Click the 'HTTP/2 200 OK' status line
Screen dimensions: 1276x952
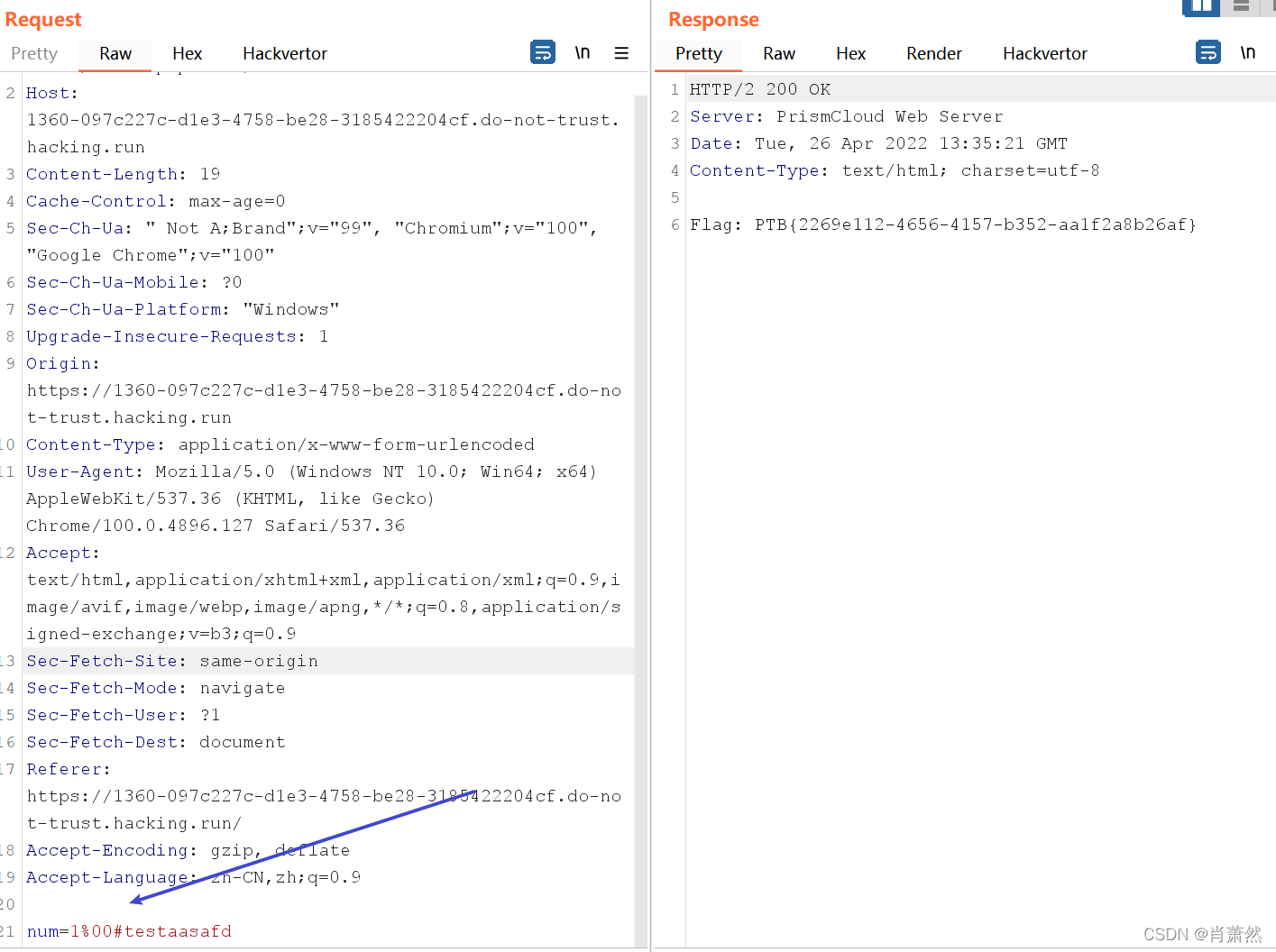click(760, 89)
